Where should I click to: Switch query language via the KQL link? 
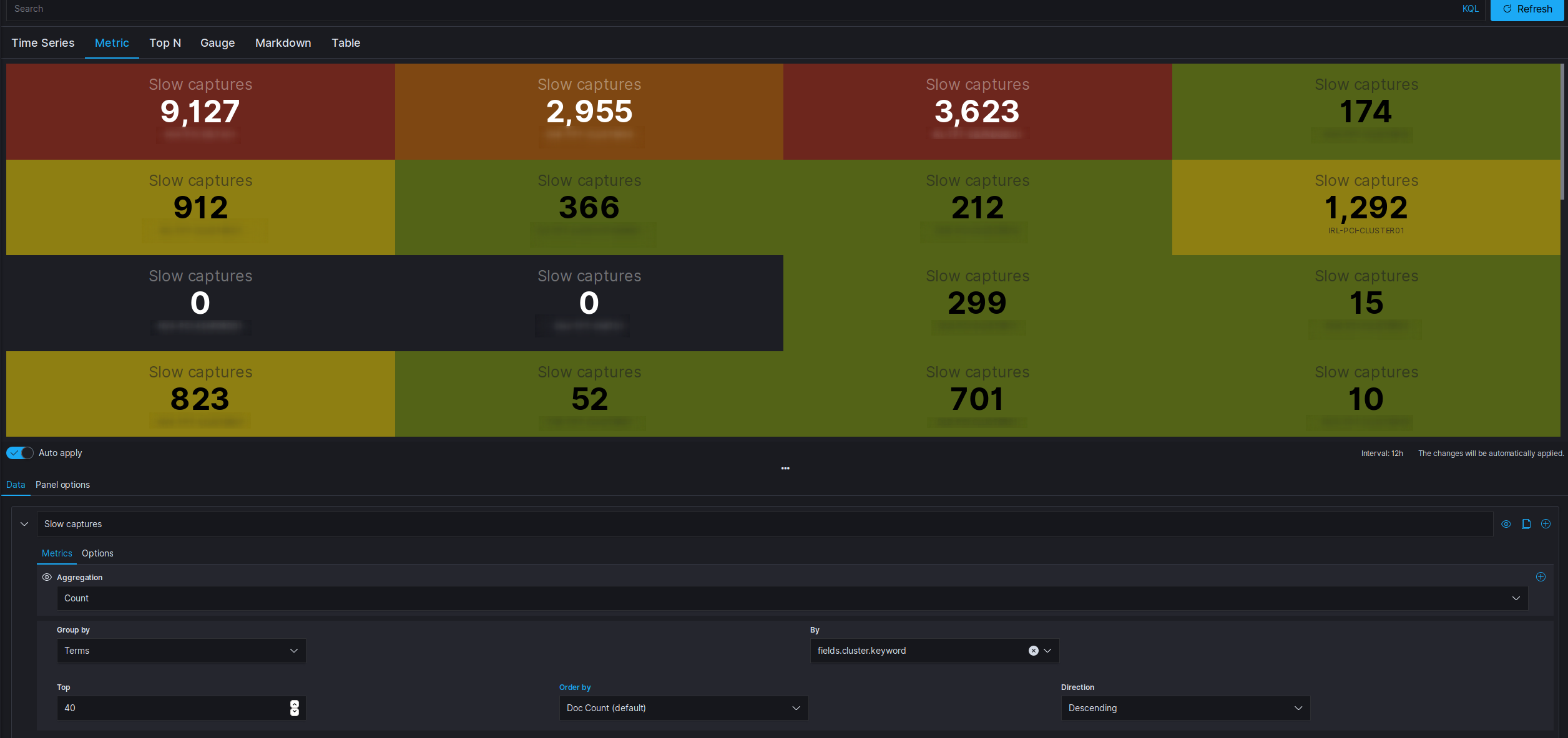pos(1471,9)
